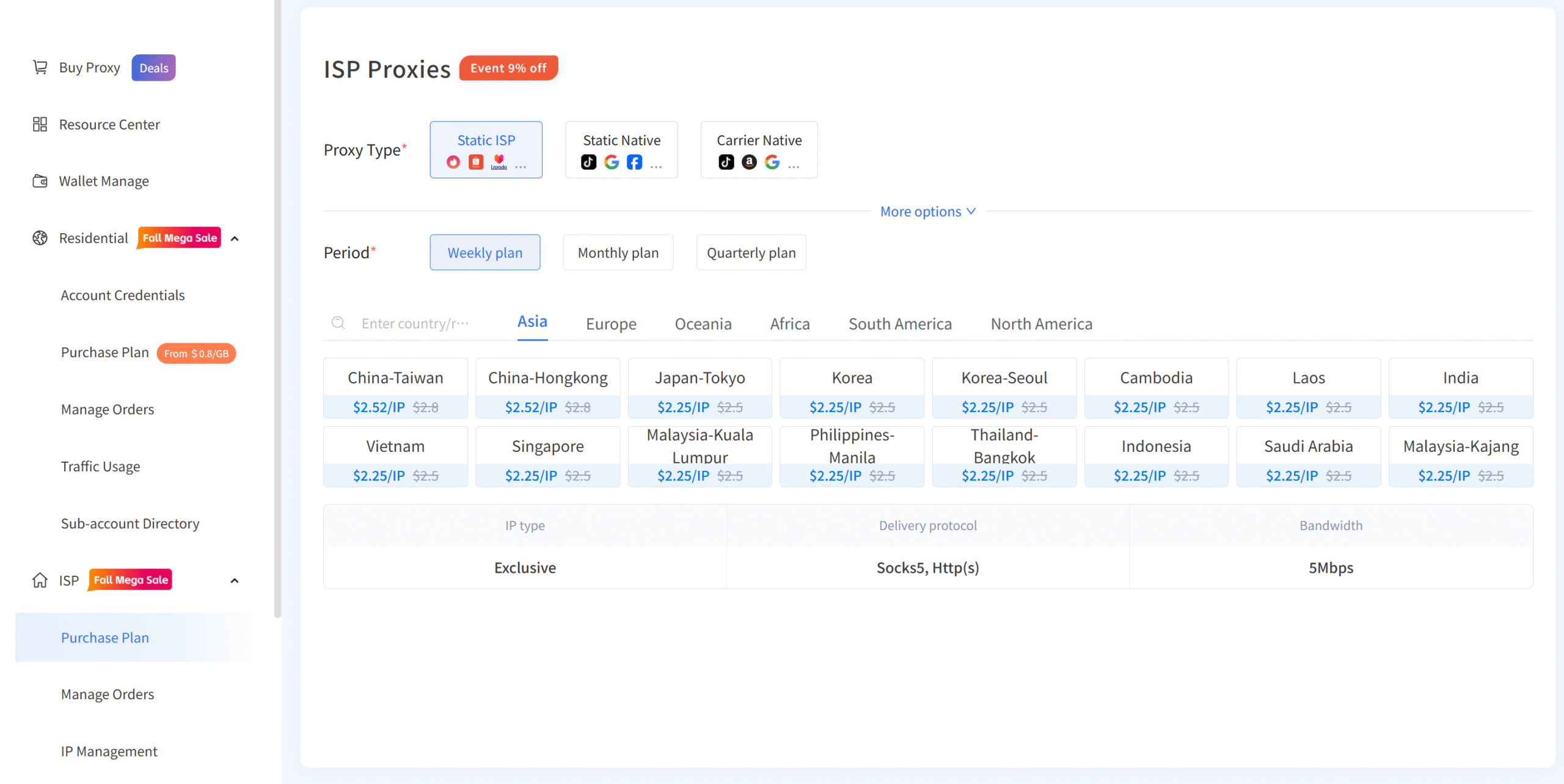This screenshot has width=1564, height=784.
Task: Click the sidebar vertical scrollbar
Action: 278,308
